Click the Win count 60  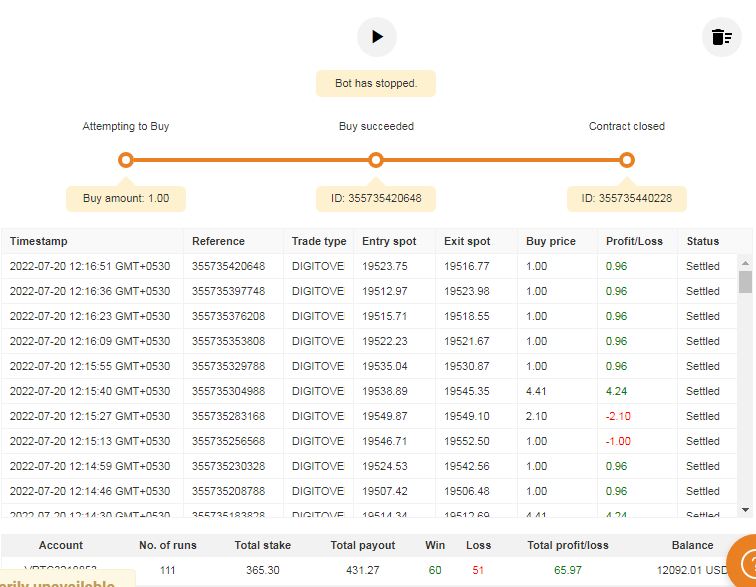pos(435,570)
